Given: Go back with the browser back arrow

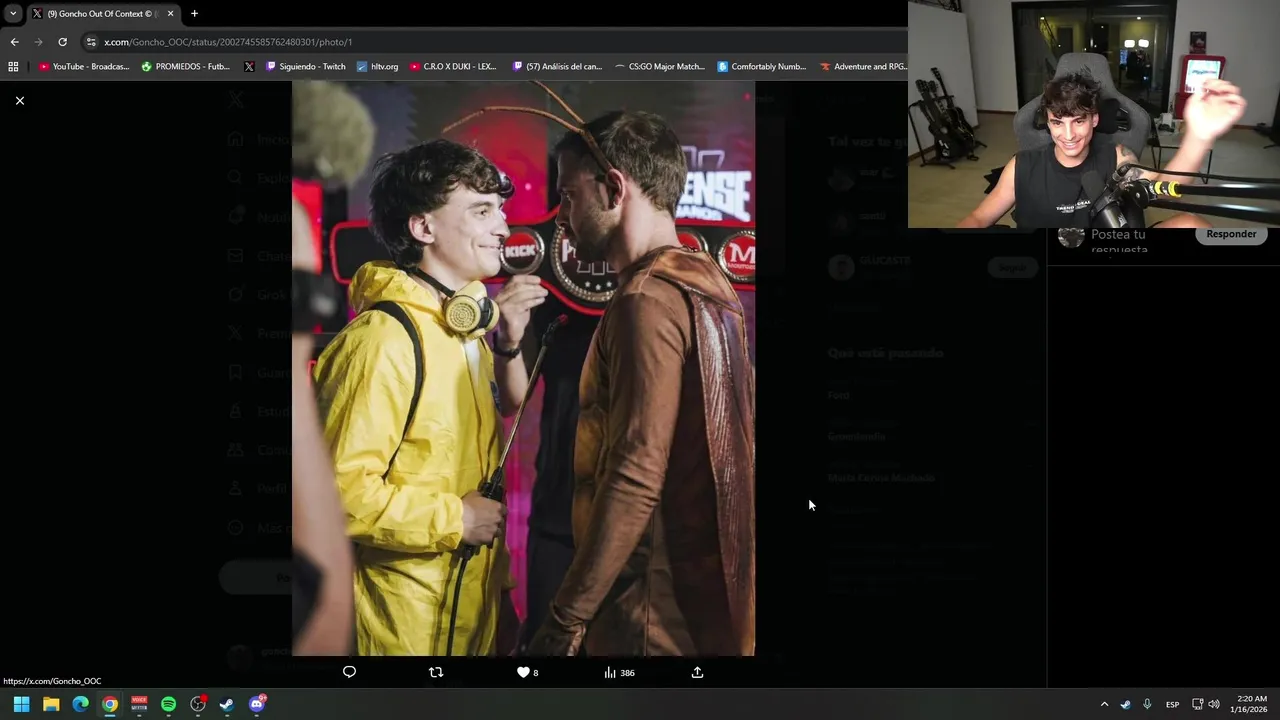Looking at the screenshot, I should pos(14,42).
